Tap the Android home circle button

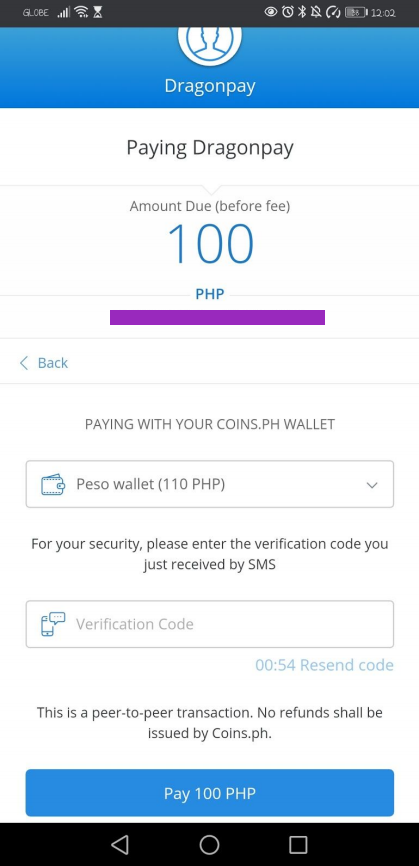point(209,844)
